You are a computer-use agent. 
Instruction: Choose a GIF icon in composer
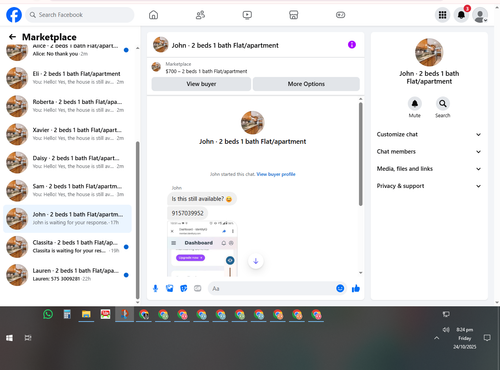(198, 288)
